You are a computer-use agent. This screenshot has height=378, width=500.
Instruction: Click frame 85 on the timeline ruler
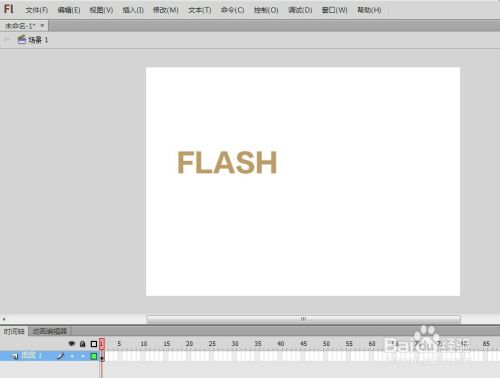point(486,343)
